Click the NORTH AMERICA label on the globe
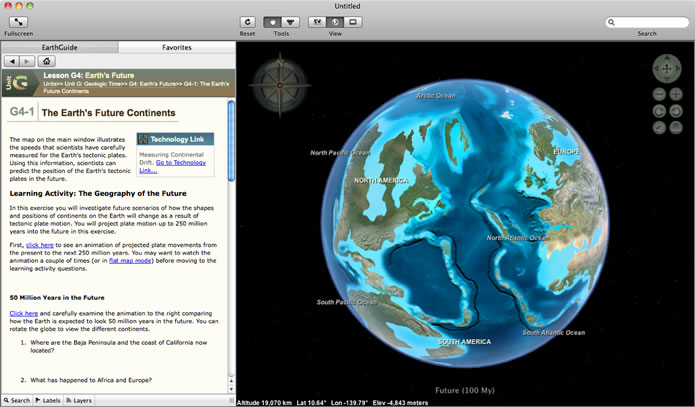This screenshot has height=407, width=695. point(381,180)
